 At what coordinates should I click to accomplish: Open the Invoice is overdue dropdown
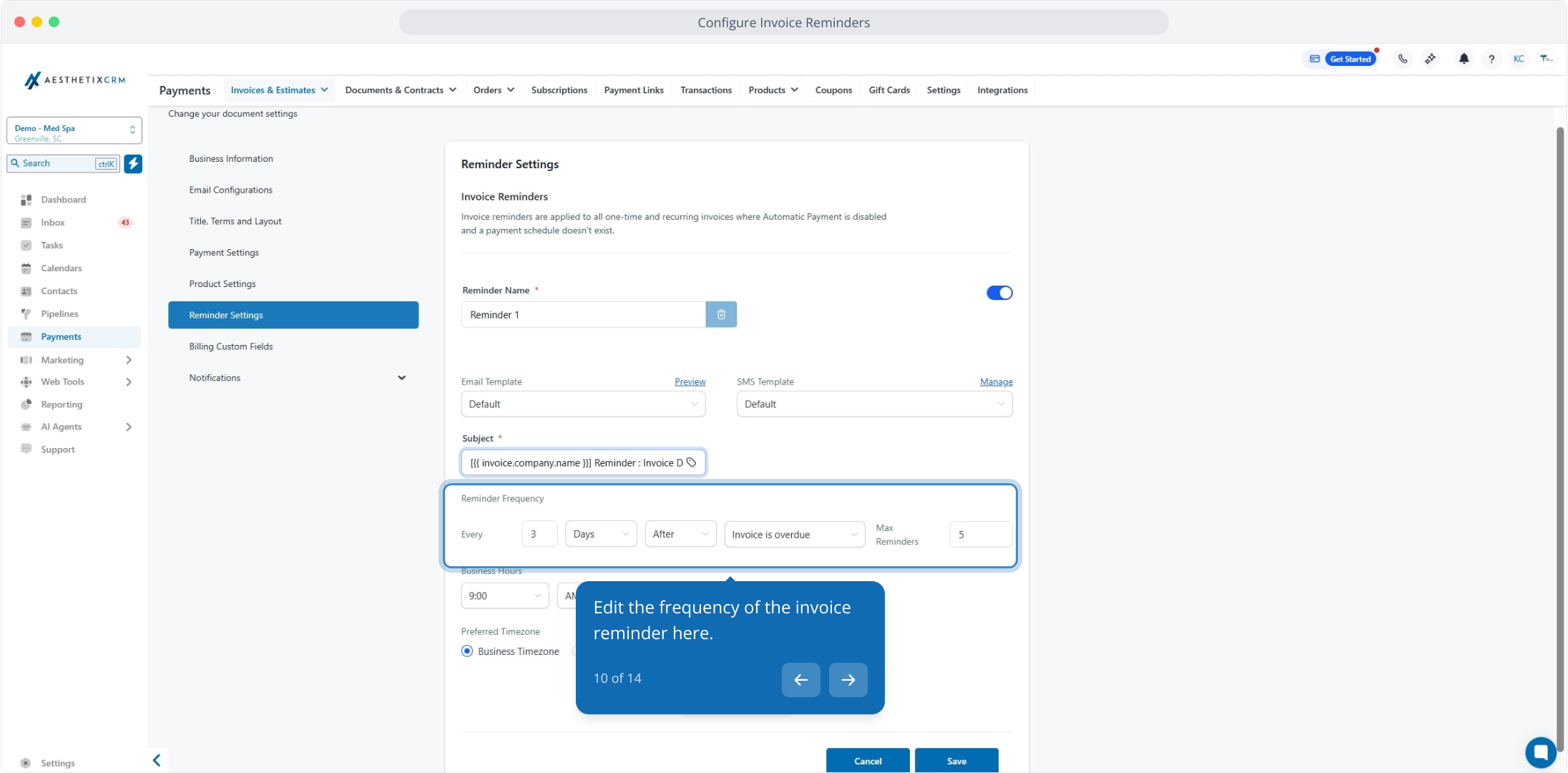point(794,535)
